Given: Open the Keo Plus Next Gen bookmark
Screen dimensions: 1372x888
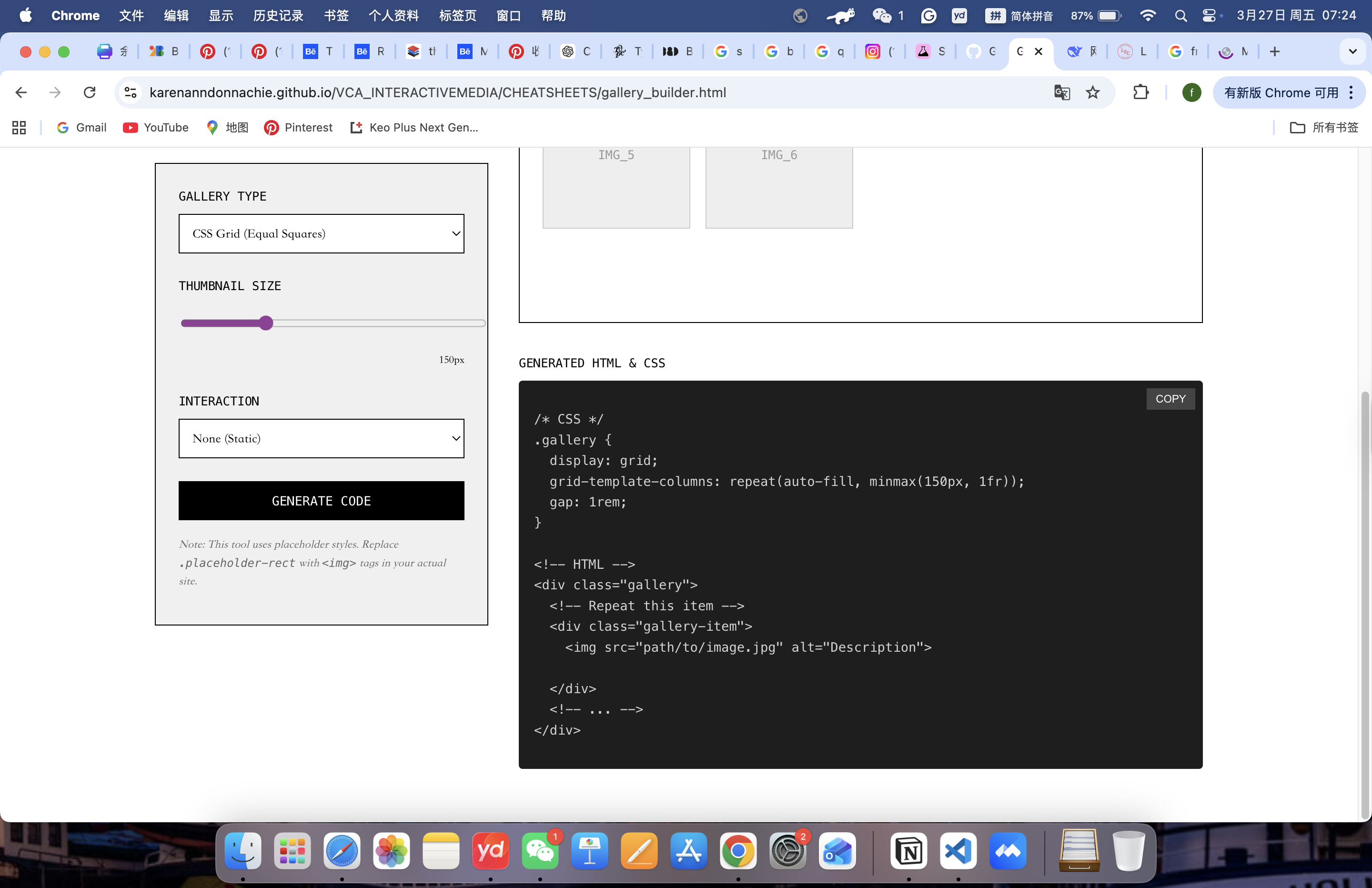Looking at the screenshot, I should click(414, 127).
